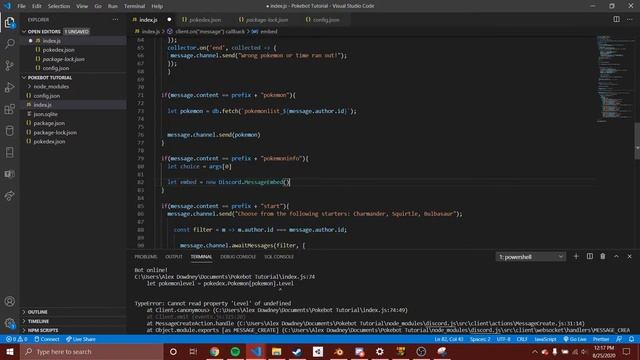Viewport: 640px width, 360px height.
Task: Open the View menu
Action: [x=82, y=6]
